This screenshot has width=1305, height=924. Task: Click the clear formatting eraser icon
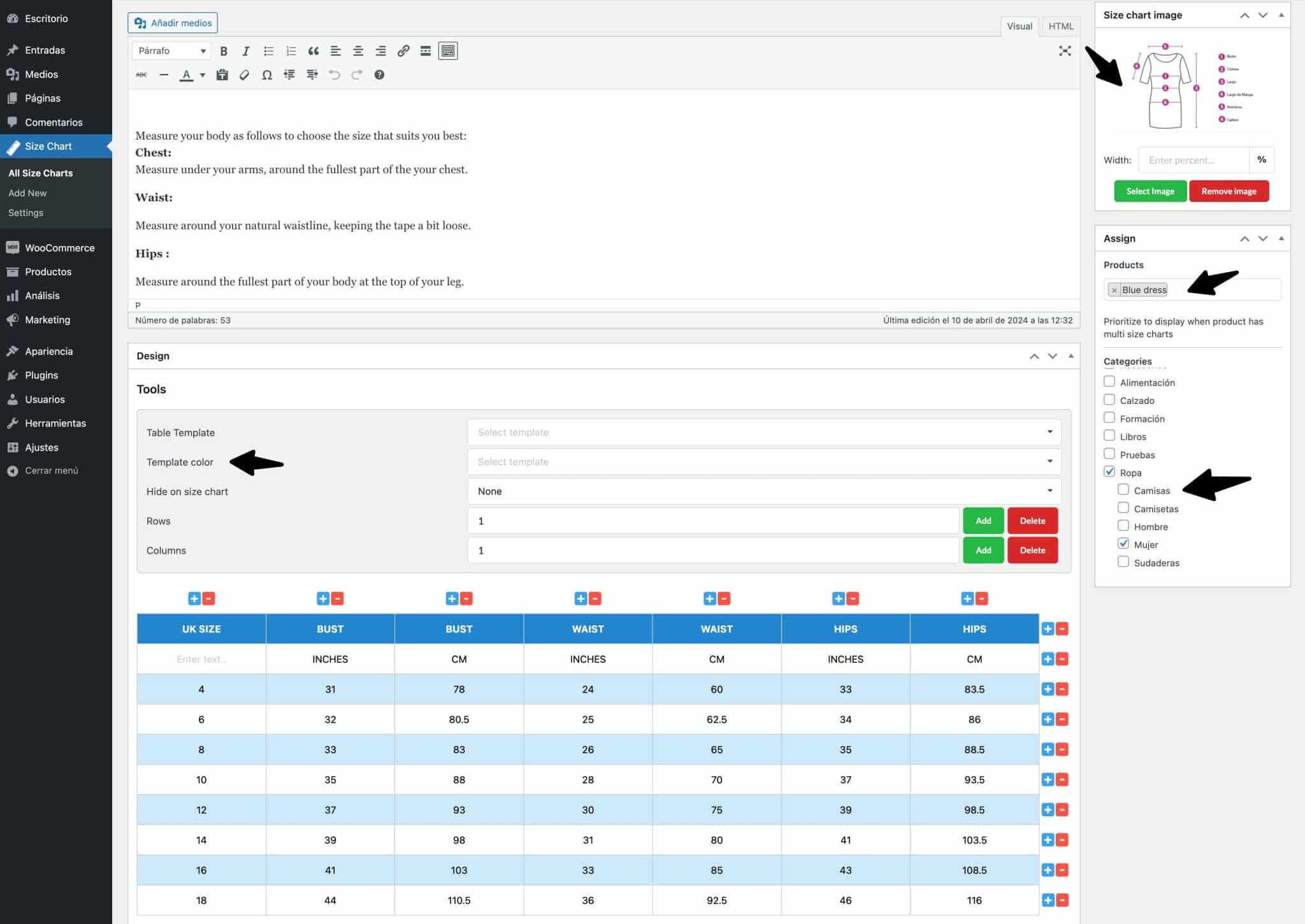244,75
